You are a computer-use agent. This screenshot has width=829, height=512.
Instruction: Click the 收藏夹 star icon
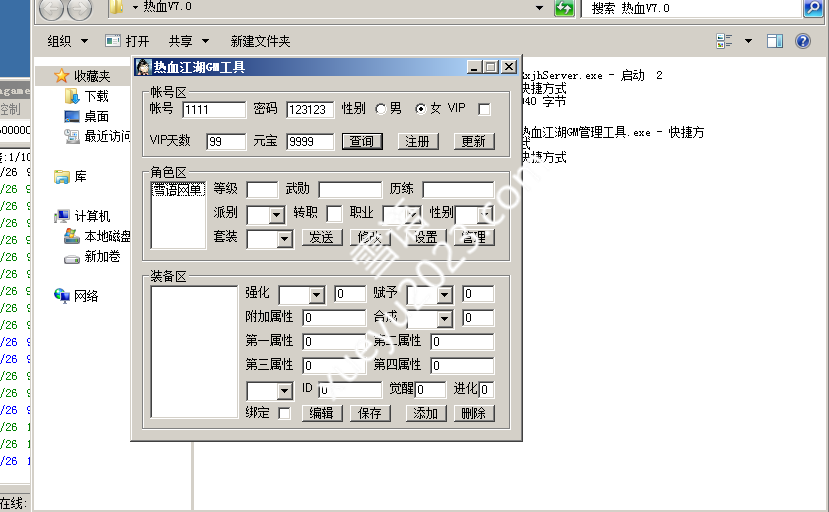[61, 76]
